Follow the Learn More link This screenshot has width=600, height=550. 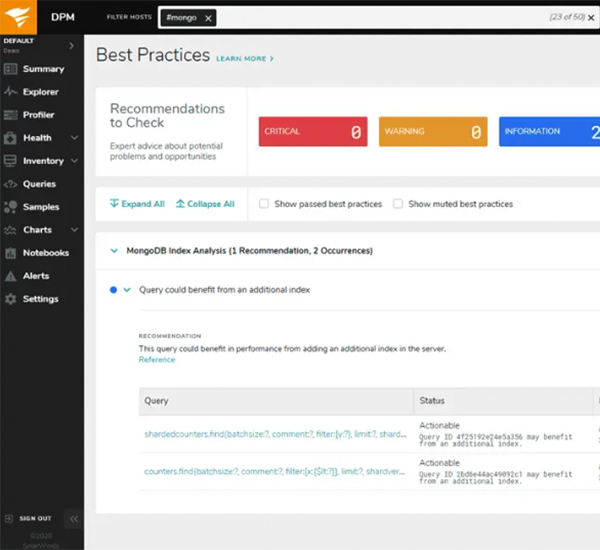[x=245, y=59]
